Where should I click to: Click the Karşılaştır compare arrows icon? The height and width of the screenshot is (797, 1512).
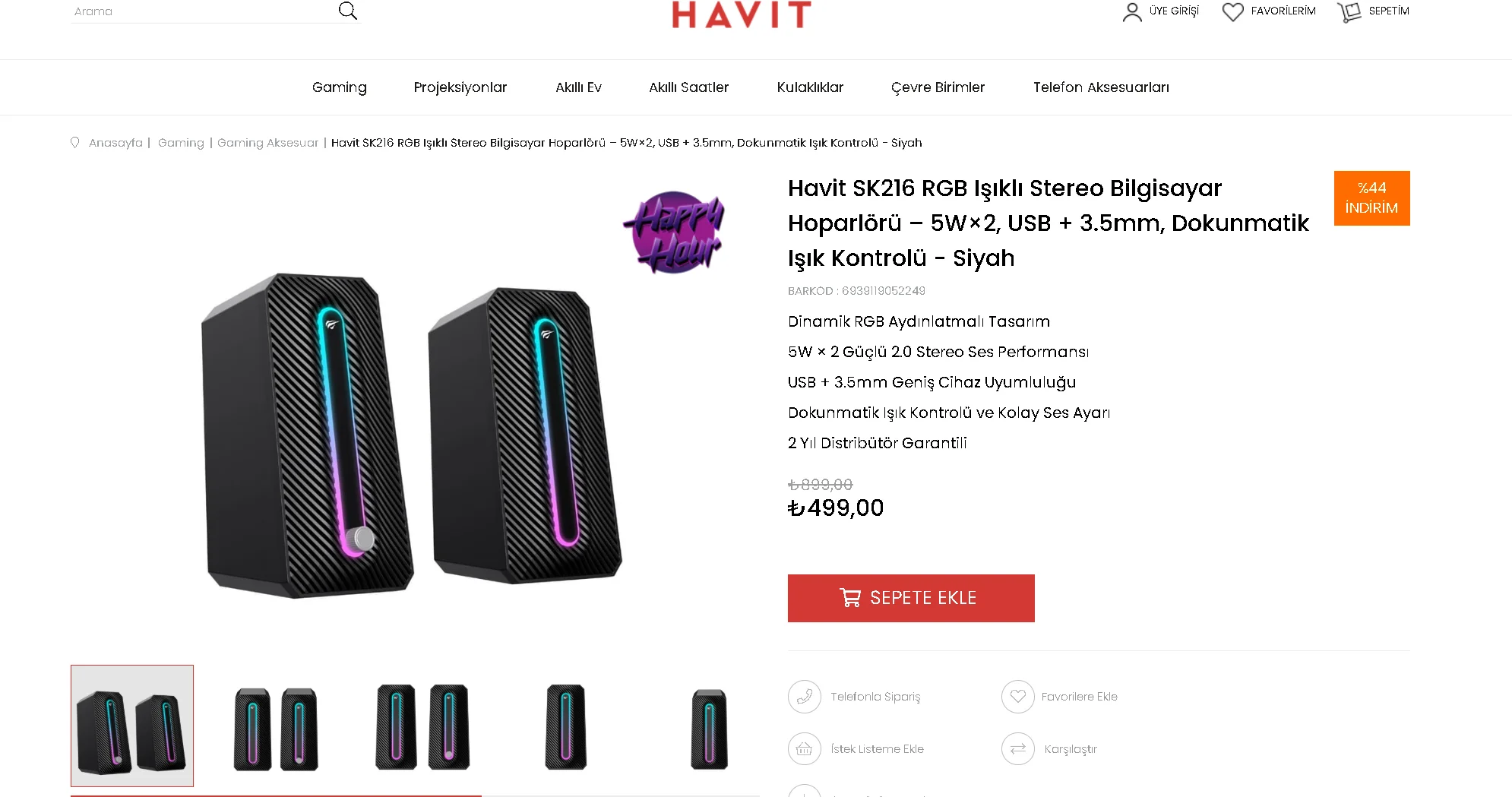1018,749
